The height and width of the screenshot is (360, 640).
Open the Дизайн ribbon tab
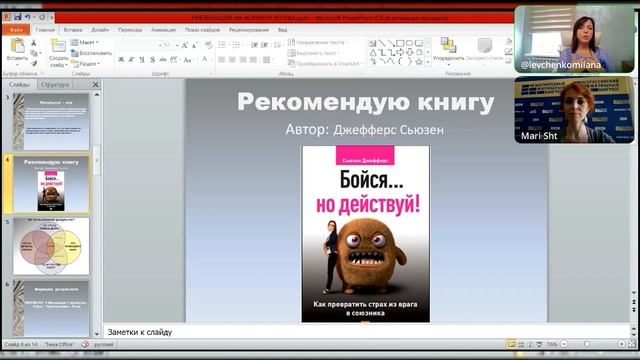[100, 30]
